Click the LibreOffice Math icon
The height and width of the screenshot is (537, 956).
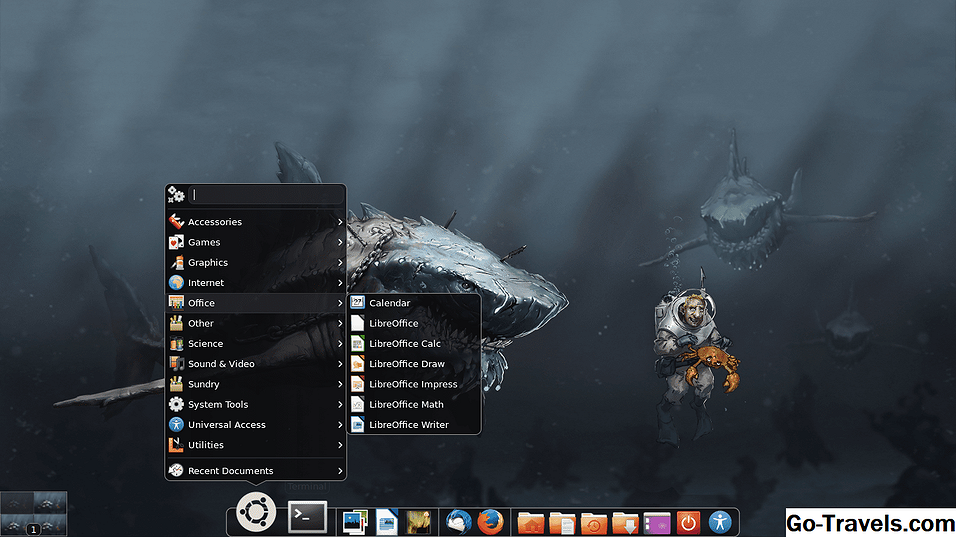click(x=357, y=404)
